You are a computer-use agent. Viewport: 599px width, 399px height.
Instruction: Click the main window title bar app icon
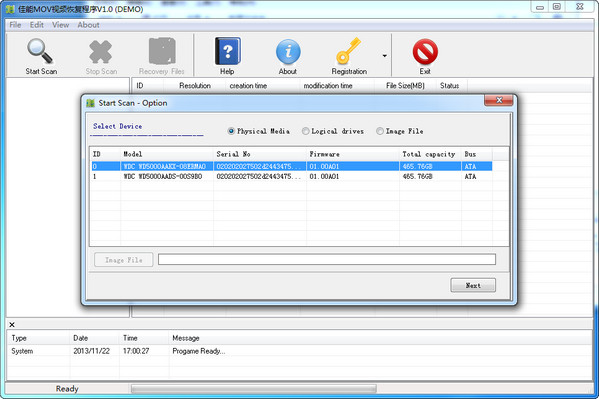tap(10, 9)
